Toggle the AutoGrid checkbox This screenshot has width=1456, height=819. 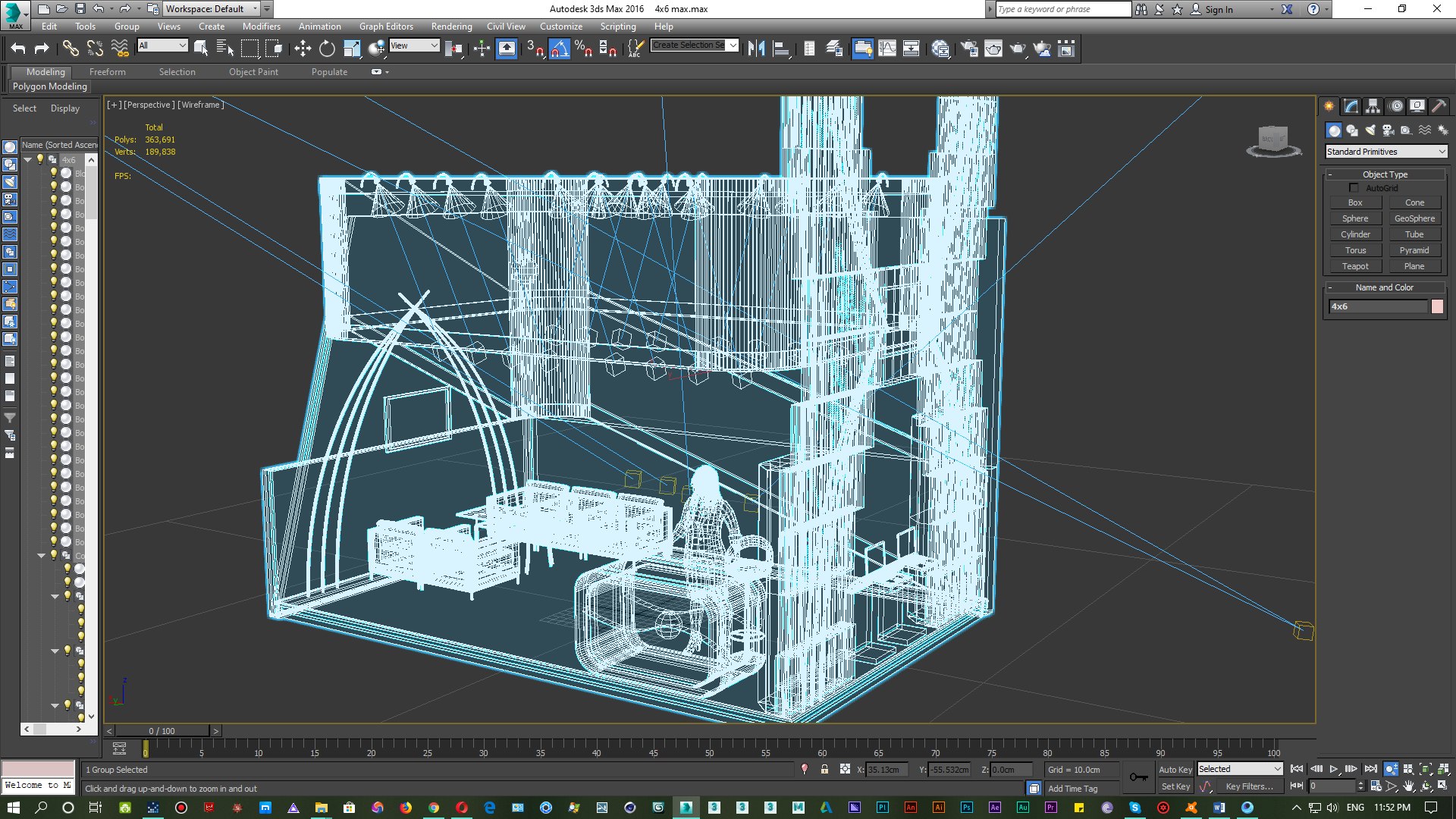(x=1354, y=187)
